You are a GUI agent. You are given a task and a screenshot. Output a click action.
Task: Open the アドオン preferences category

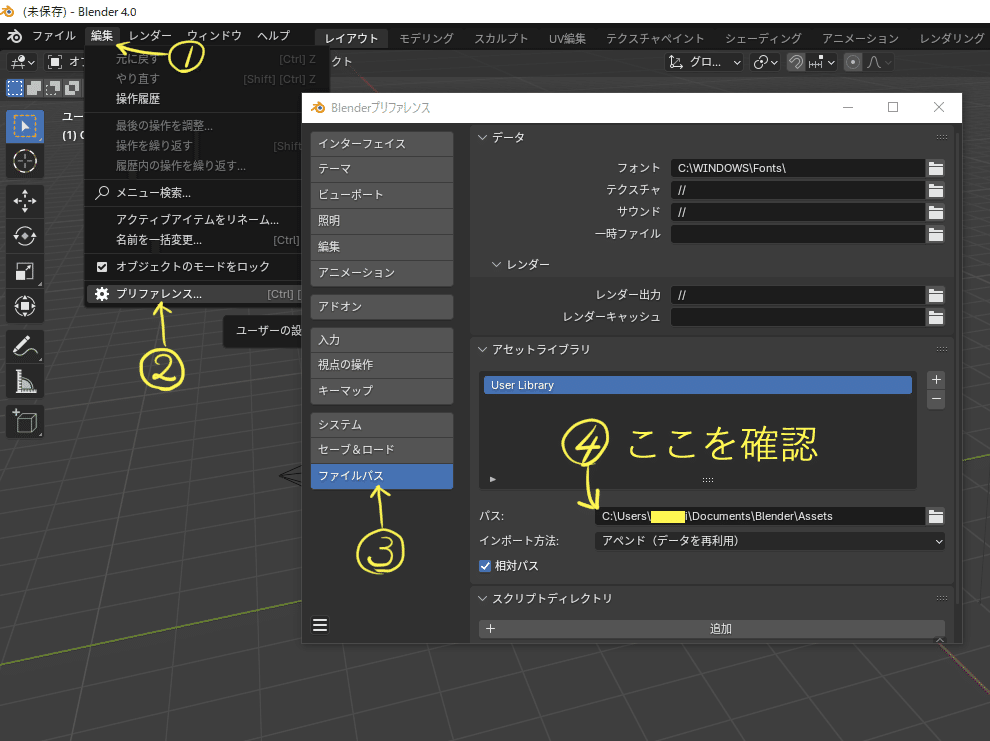(x=381, y=307)
